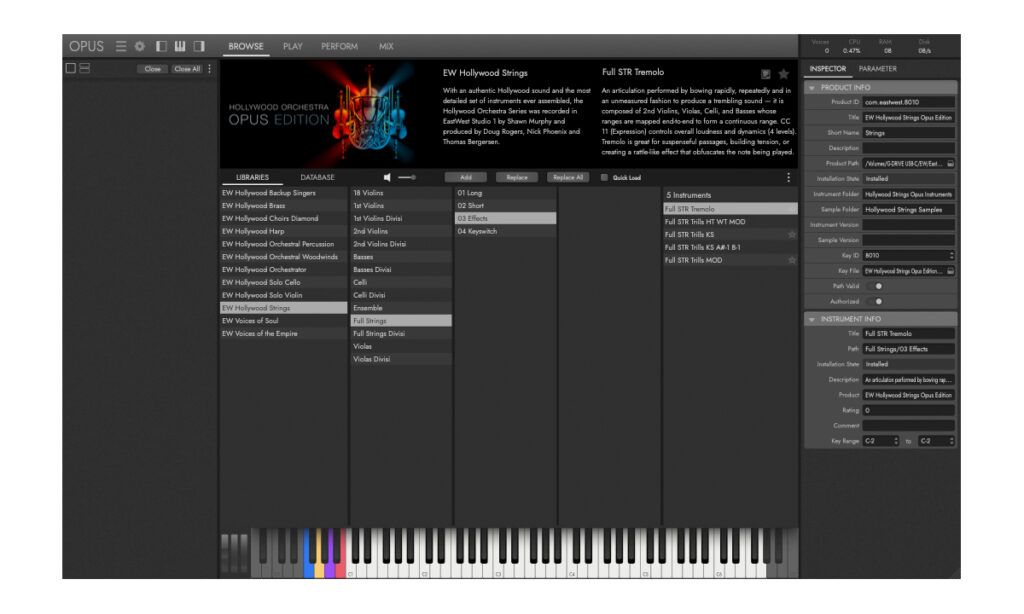
Task: Select EW Hollywood Solo Cello library
Action: coord(283,282)
